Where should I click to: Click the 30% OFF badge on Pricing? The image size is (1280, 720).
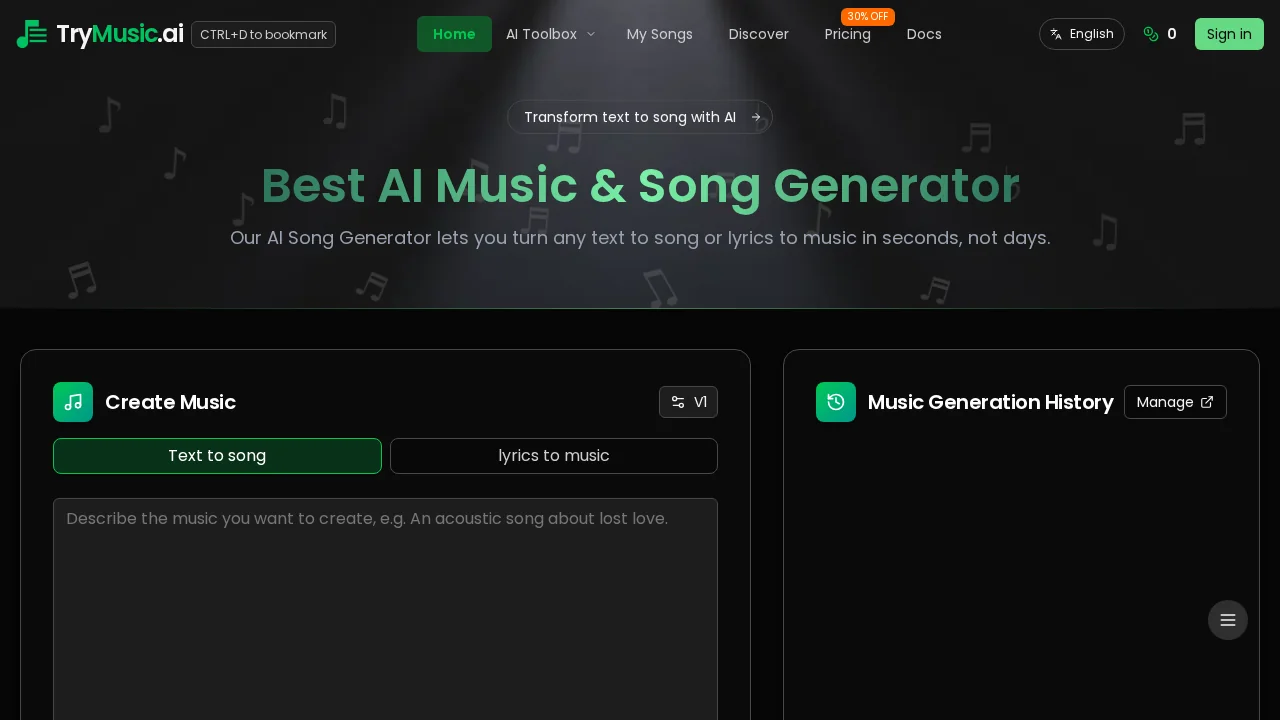867,16
